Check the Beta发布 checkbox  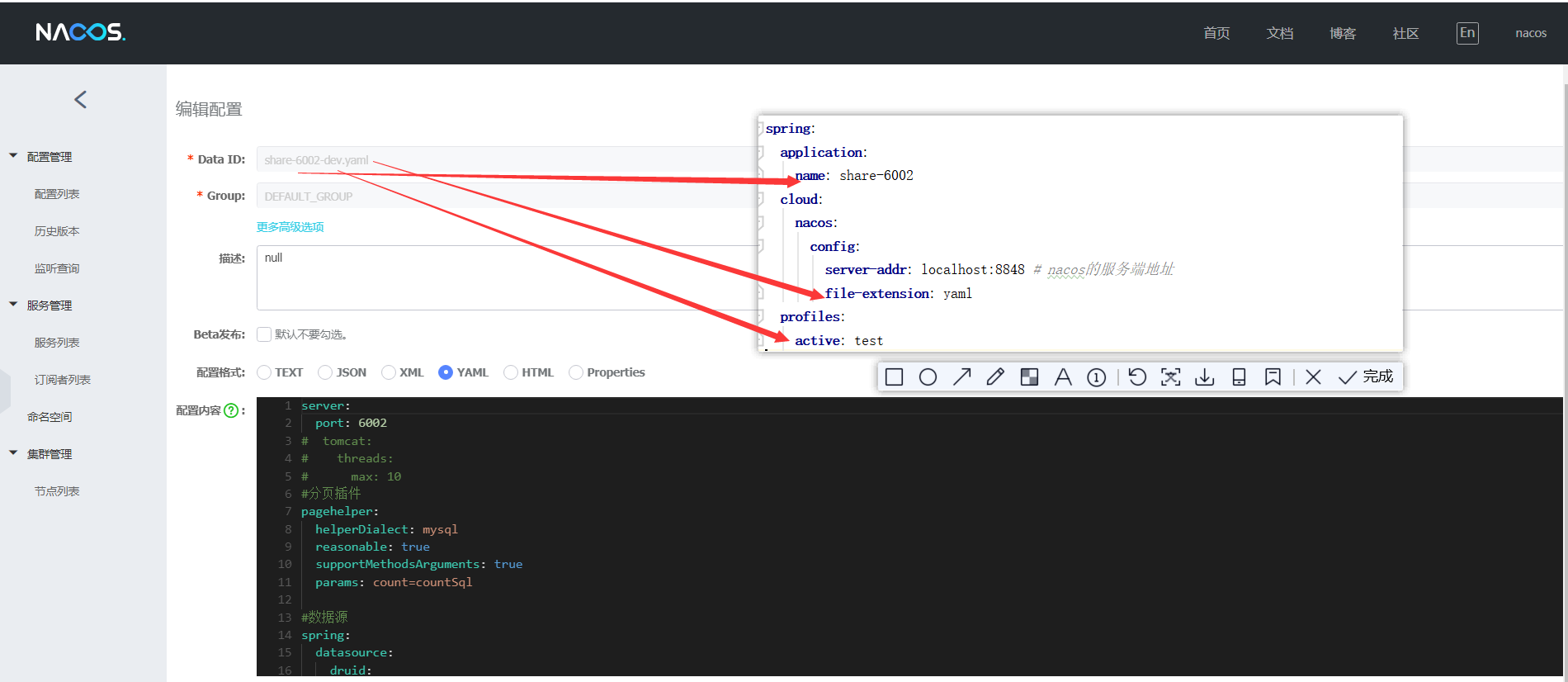[264, 334]
